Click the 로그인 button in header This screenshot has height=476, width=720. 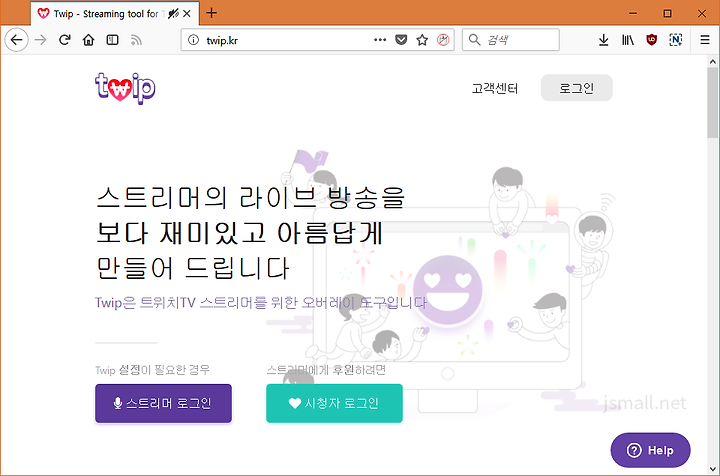(x=576, y=88)
